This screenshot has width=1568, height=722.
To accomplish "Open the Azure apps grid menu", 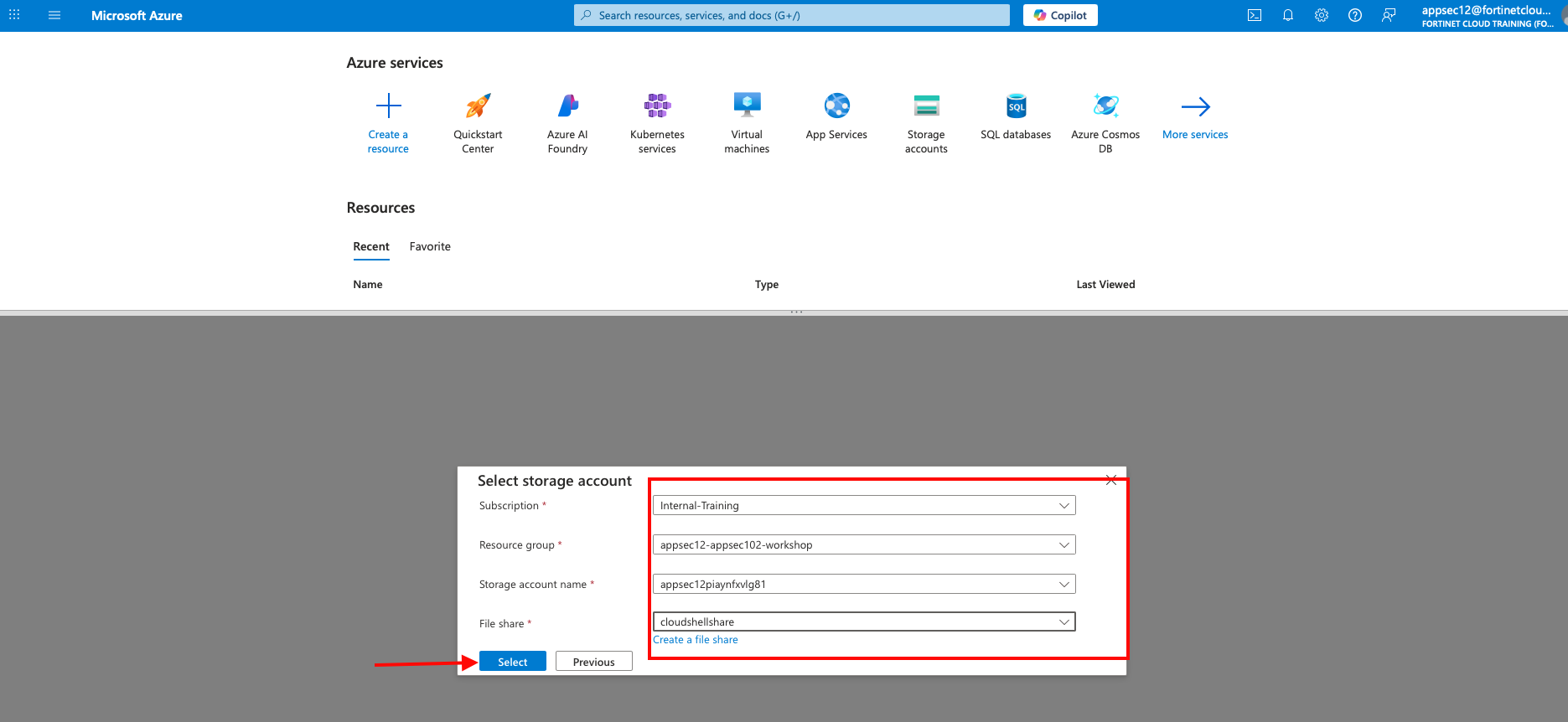I will [14, 15].
